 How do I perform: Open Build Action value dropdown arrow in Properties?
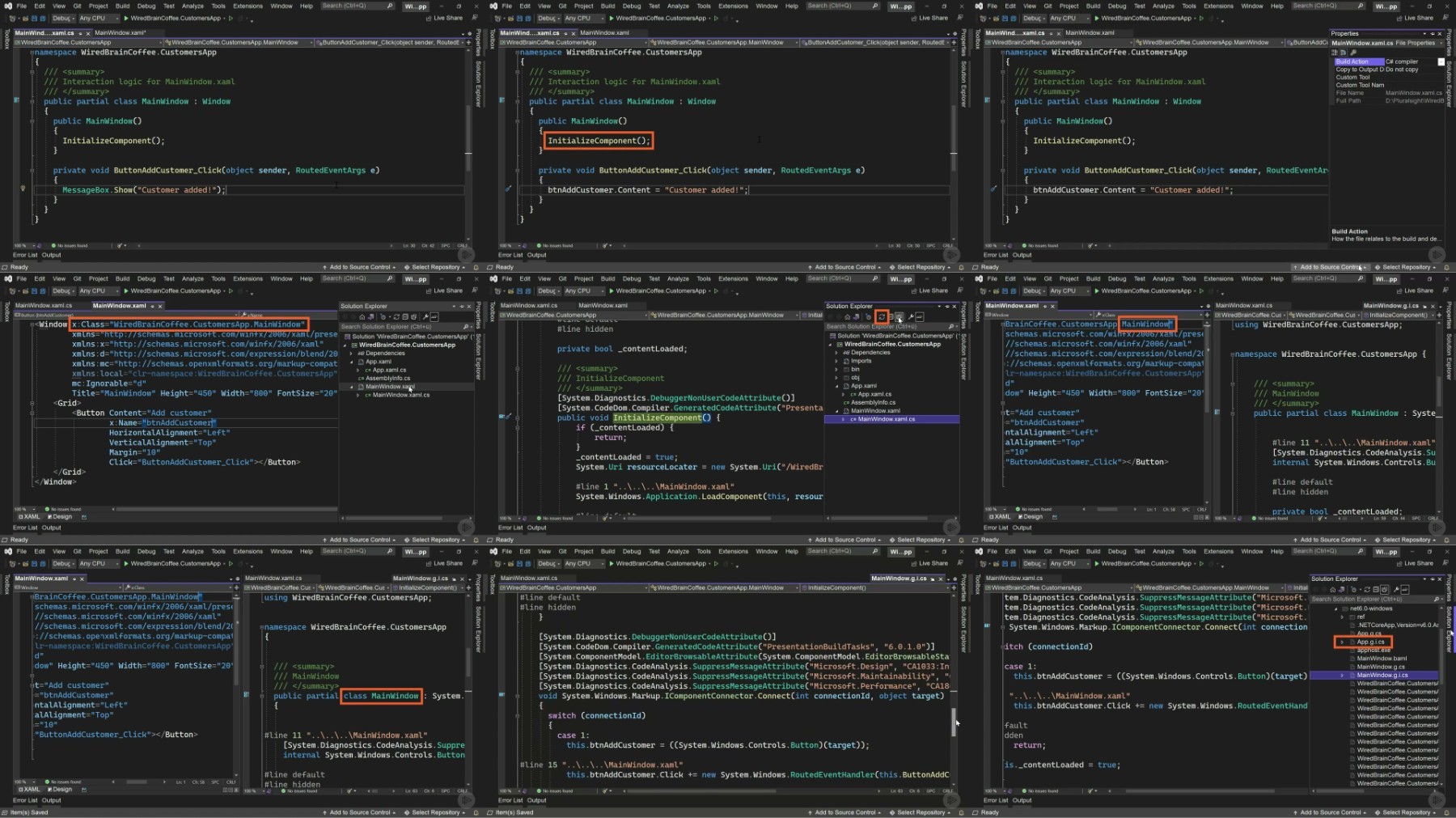1441,61
